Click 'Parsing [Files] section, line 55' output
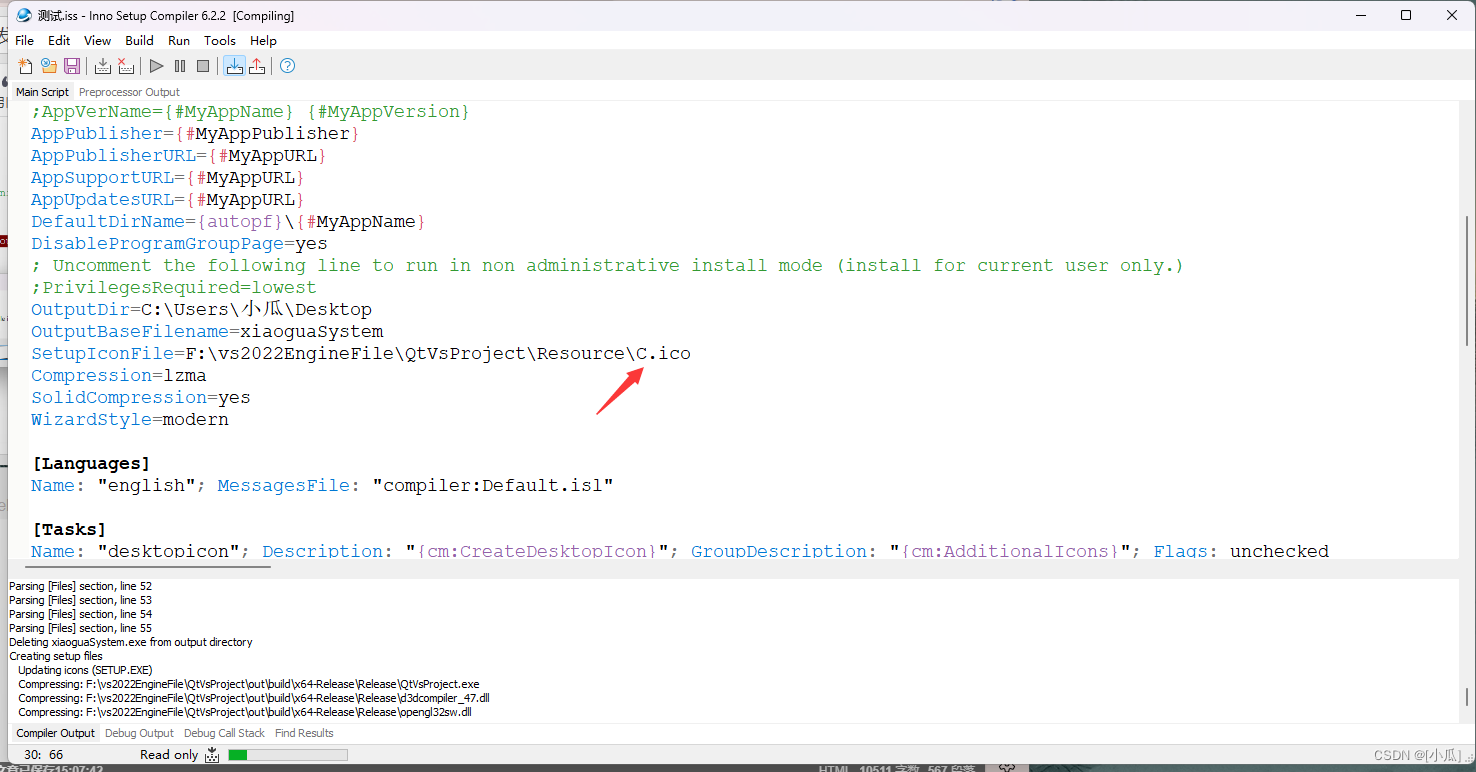 point(81,628)
